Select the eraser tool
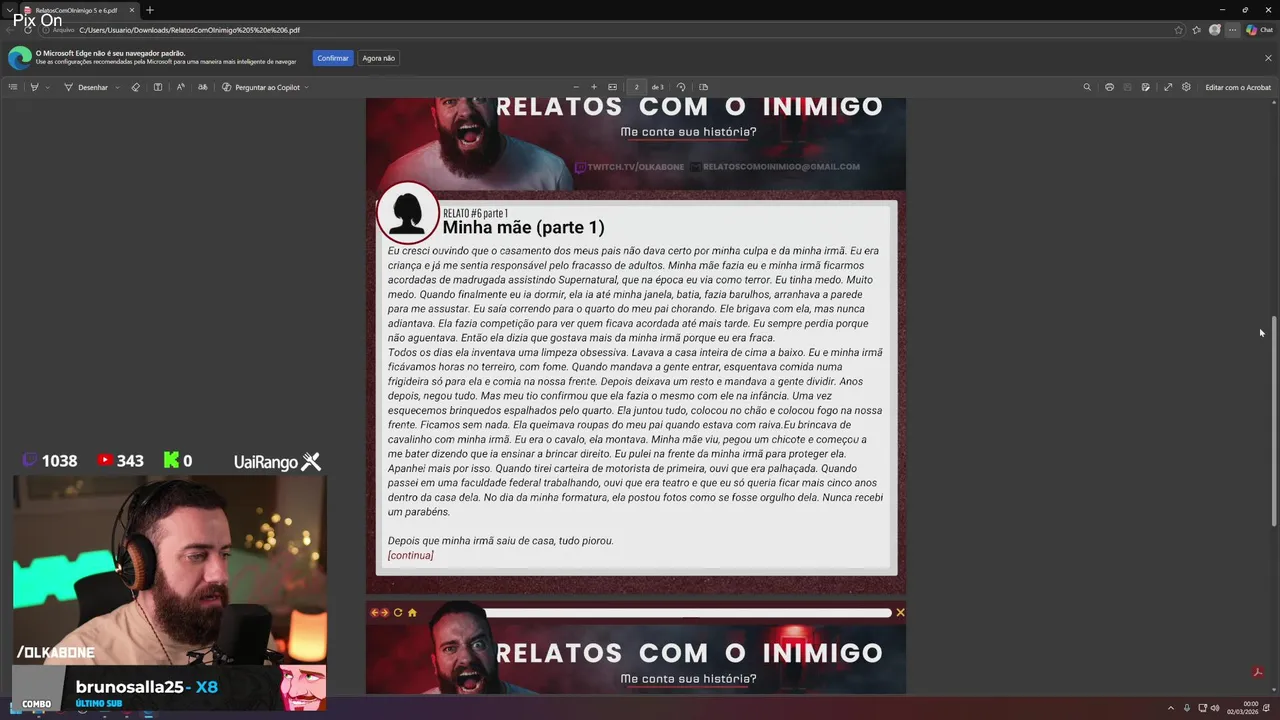Screen dimensions: 1280x720 pos(136,87)
